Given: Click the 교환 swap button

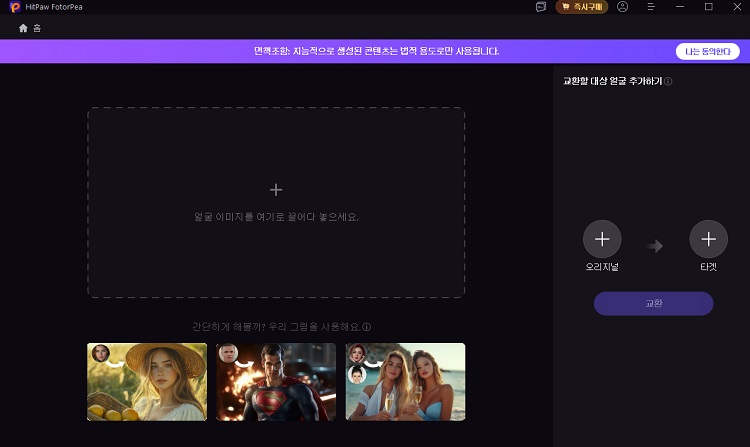Looking at the screenshot, I should pos(653,303).
